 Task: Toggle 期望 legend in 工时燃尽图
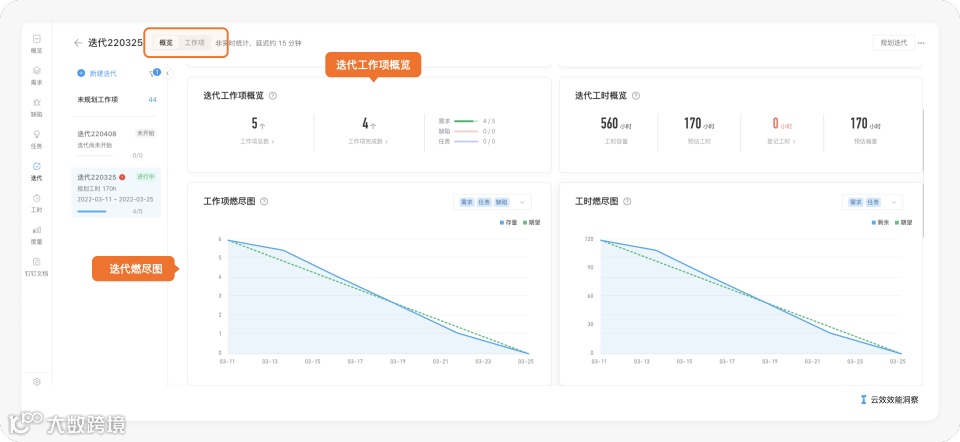point(903,223)
